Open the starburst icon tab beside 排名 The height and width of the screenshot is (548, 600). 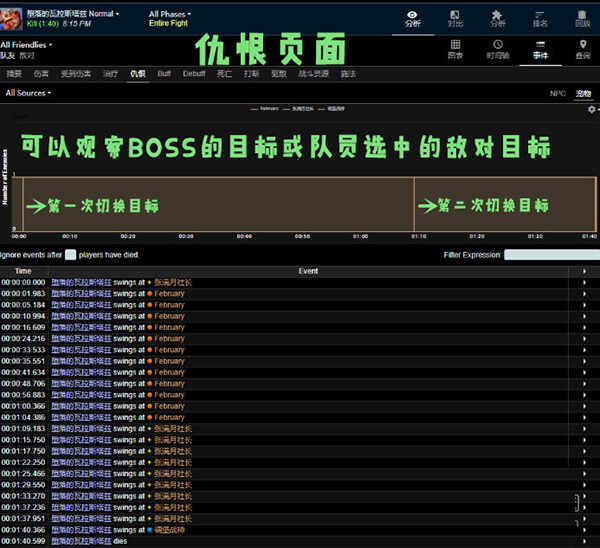497,19
